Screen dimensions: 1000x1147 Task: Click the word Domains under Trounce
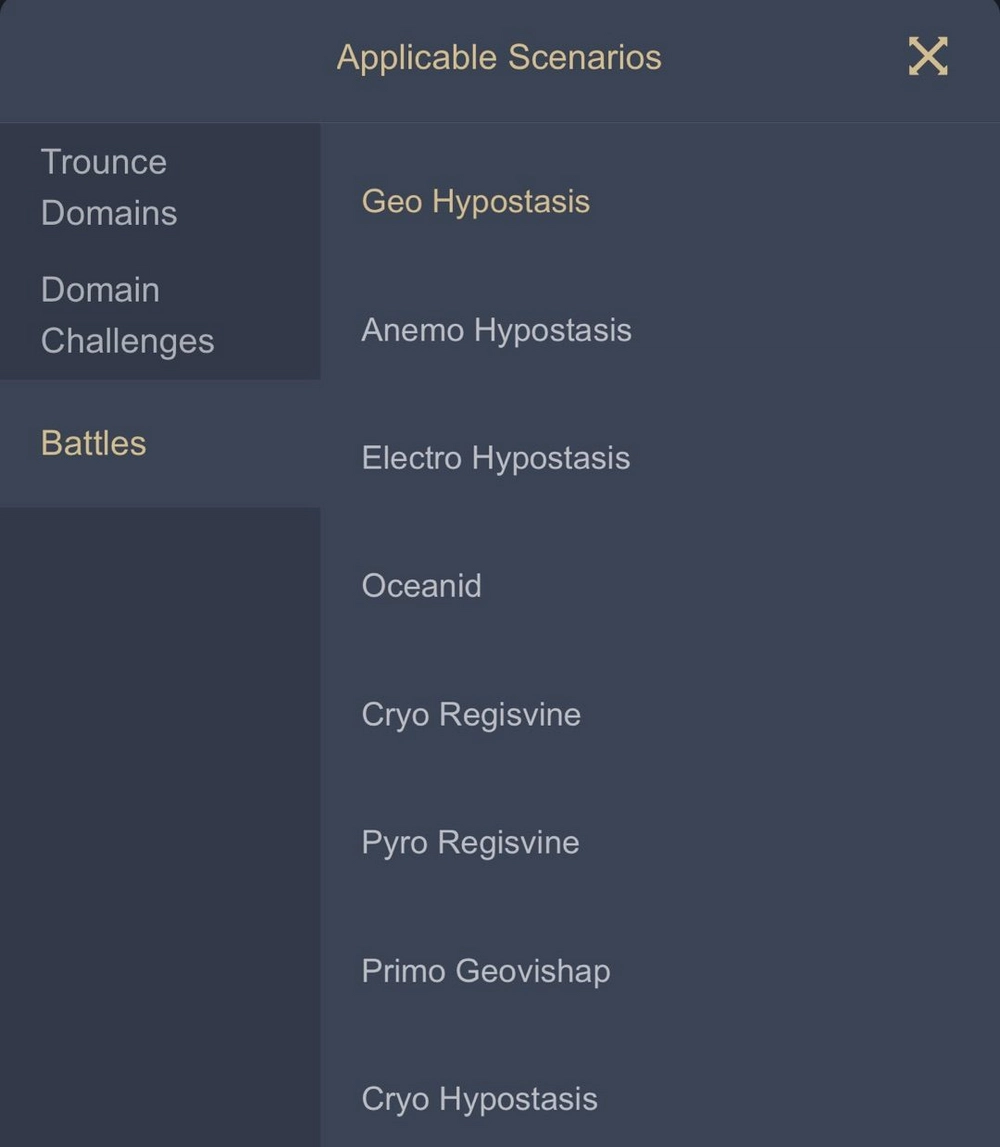coord(108,213)
